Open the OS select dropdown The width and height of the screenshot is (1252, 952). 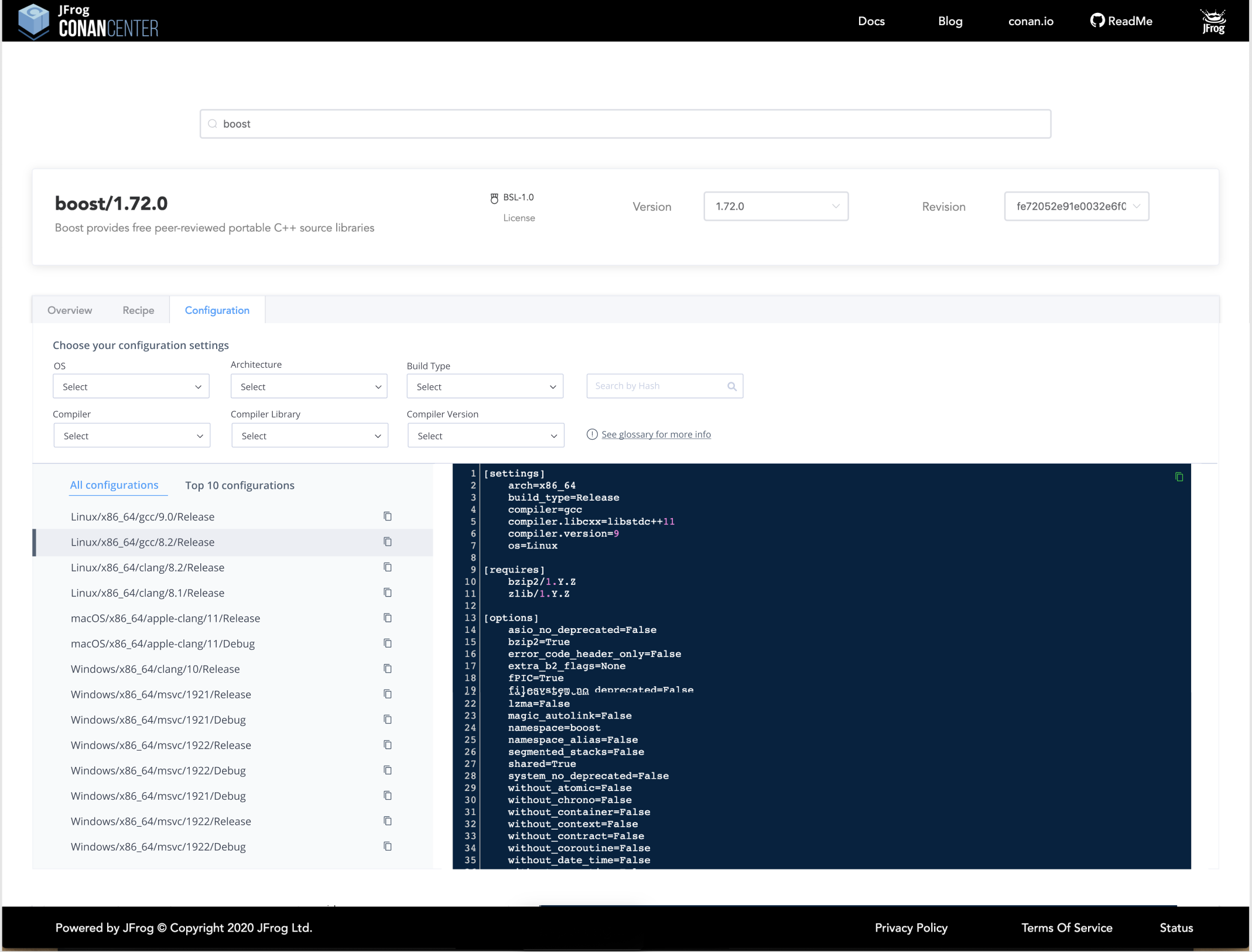click(x=131, y=386)
